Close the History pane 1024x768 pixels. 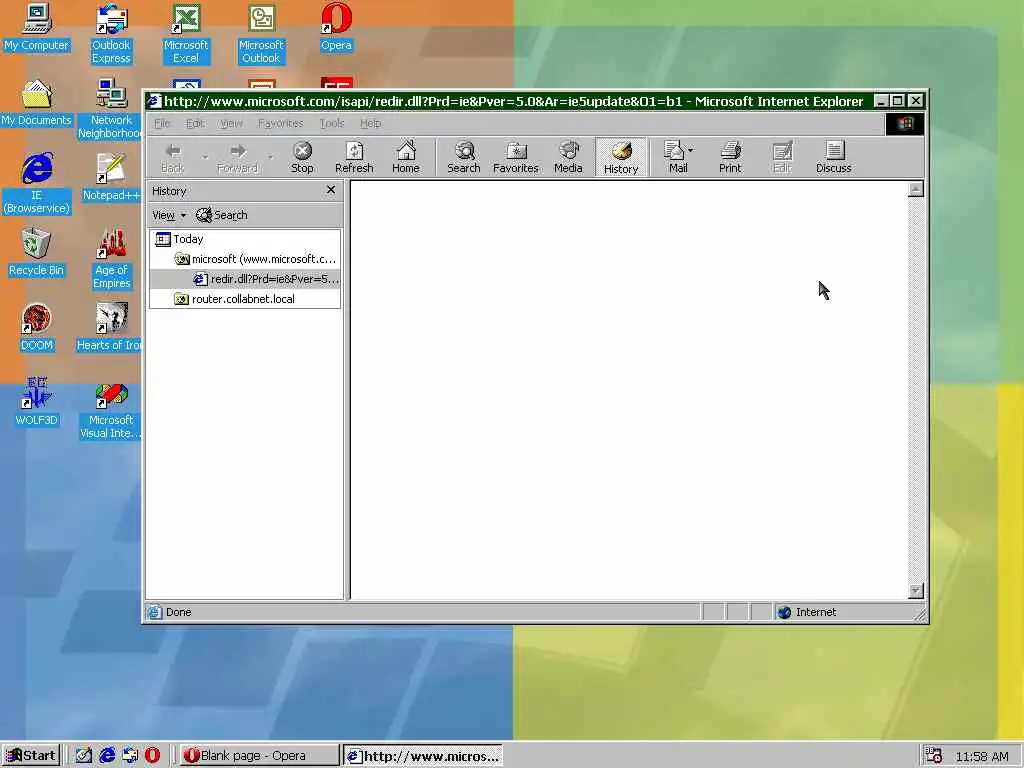click(330, 190)
